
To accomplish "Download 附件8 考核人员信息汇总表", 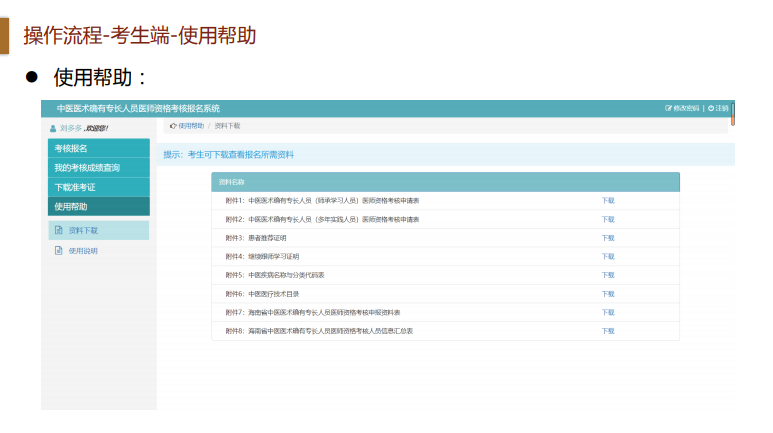I will click(608, 330).
